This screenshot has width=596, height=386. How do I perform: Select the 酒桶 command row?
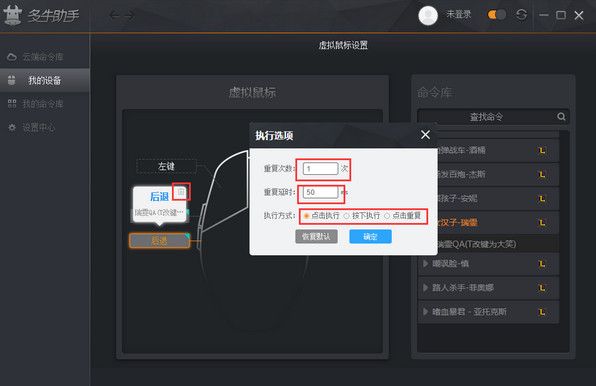[x=498, y=150]
